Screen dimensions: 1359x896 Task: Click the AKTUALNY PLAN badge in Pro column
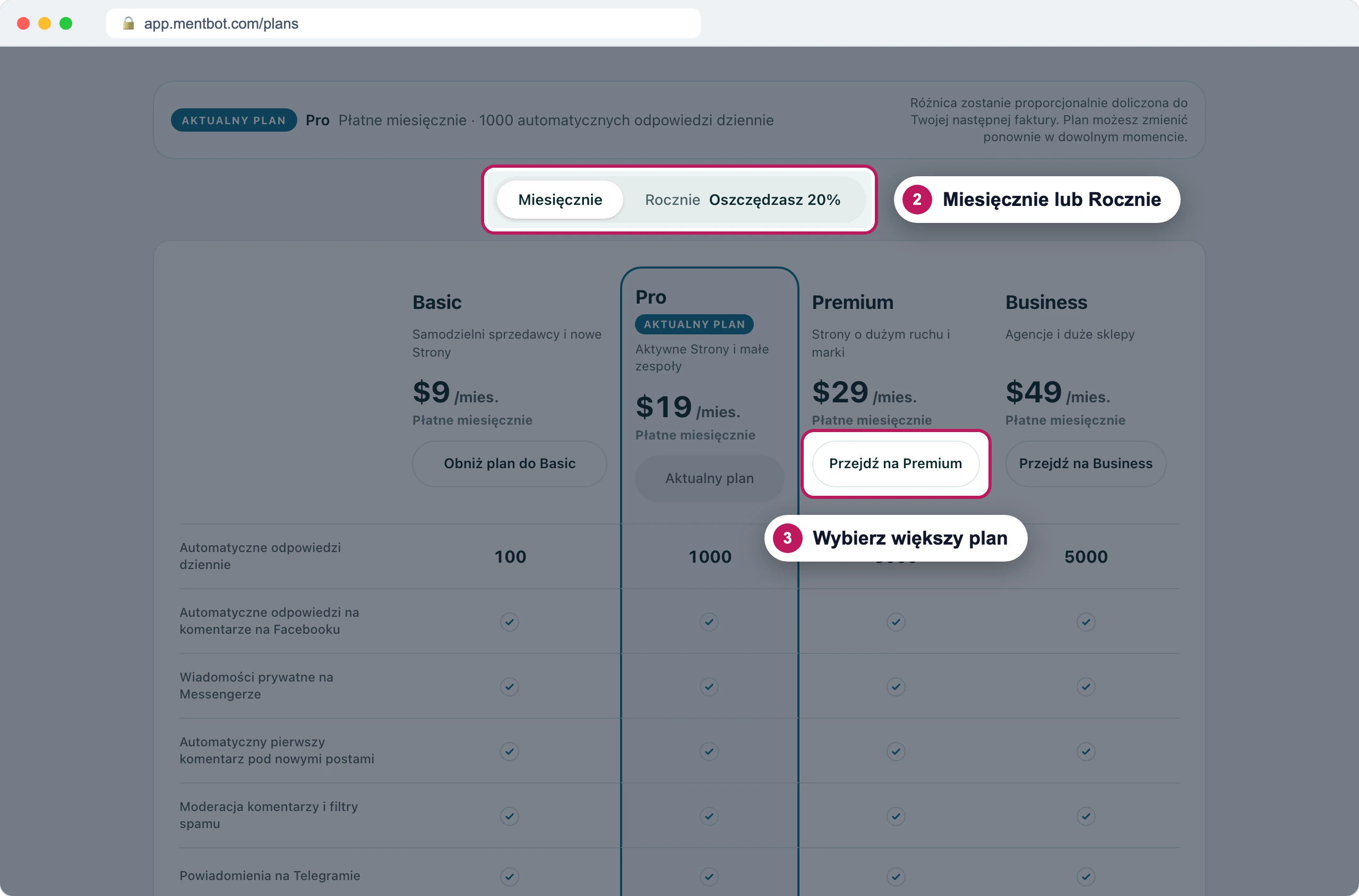694,324
